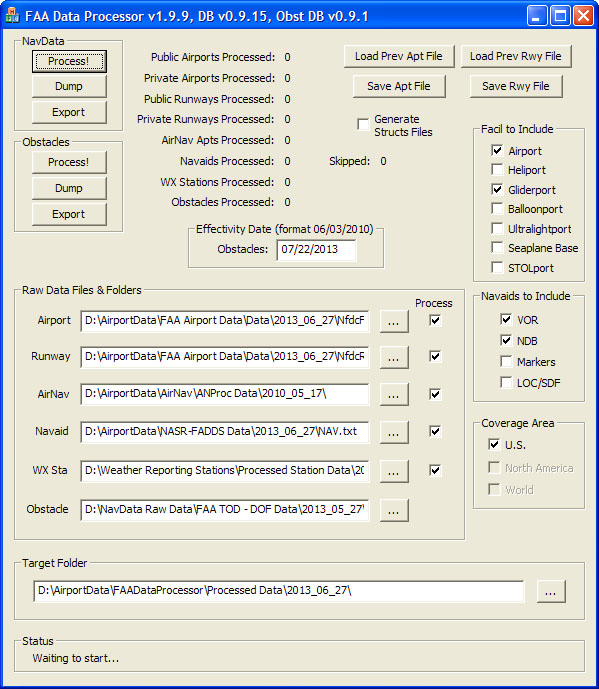Toggle the Navaid row Process checkbox

click(x=435, y=431)
